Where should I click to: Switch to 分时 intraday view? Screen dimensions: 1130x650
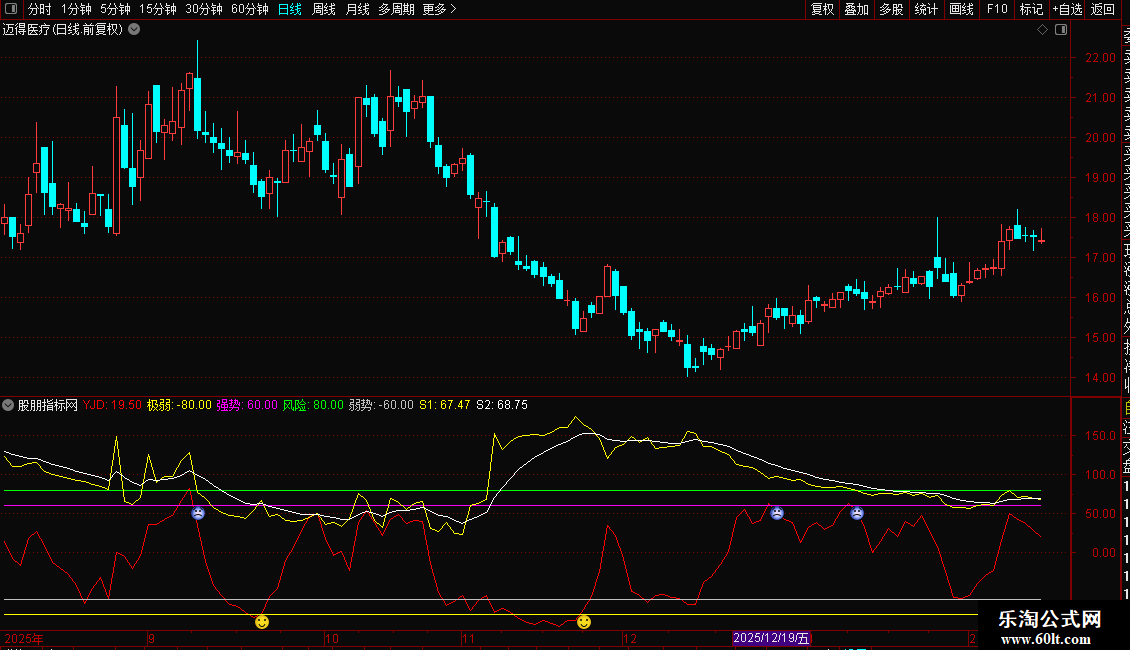click(40, 9)
